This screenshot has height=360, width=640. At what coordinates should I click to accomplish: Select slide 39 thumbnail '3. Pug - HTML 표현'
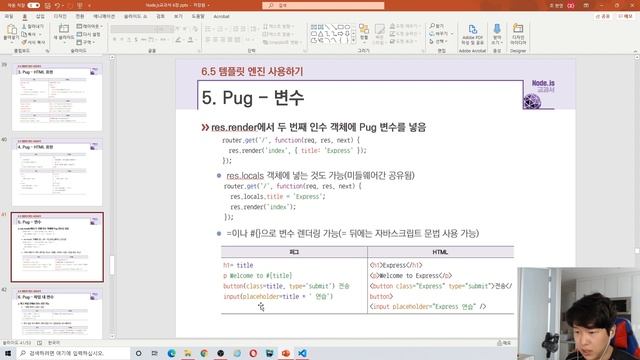(x=57, y=97)
